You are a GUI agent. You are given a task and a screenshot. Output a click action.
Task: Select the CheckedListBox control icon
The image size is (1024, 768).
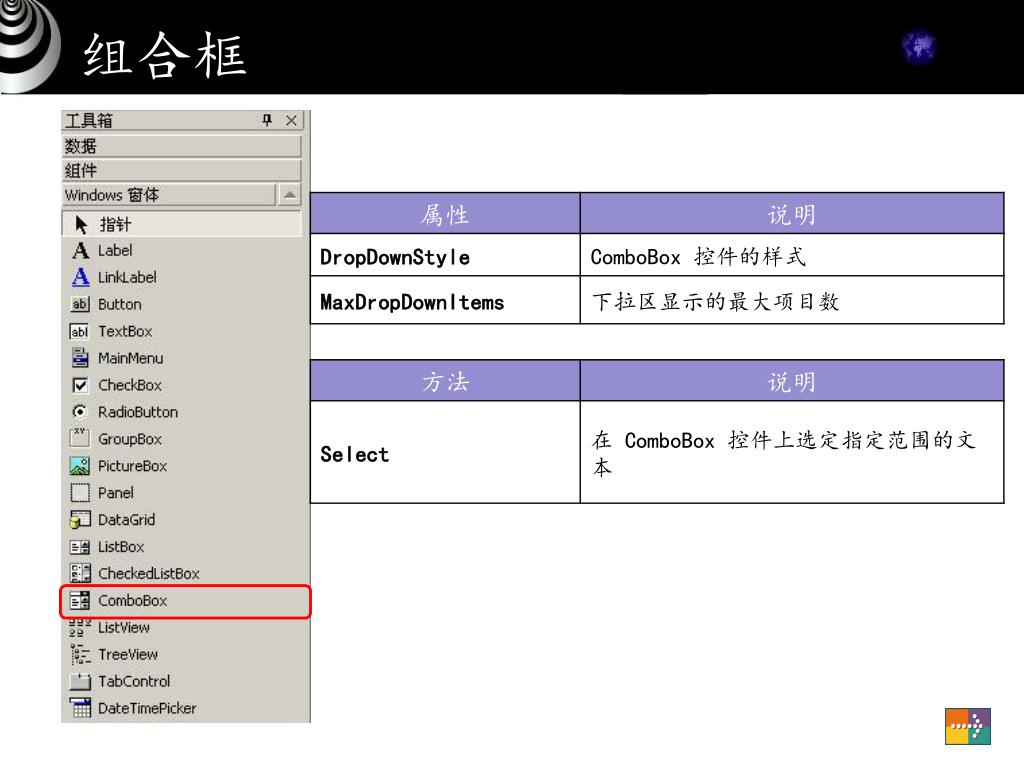(x=80, y=573)
